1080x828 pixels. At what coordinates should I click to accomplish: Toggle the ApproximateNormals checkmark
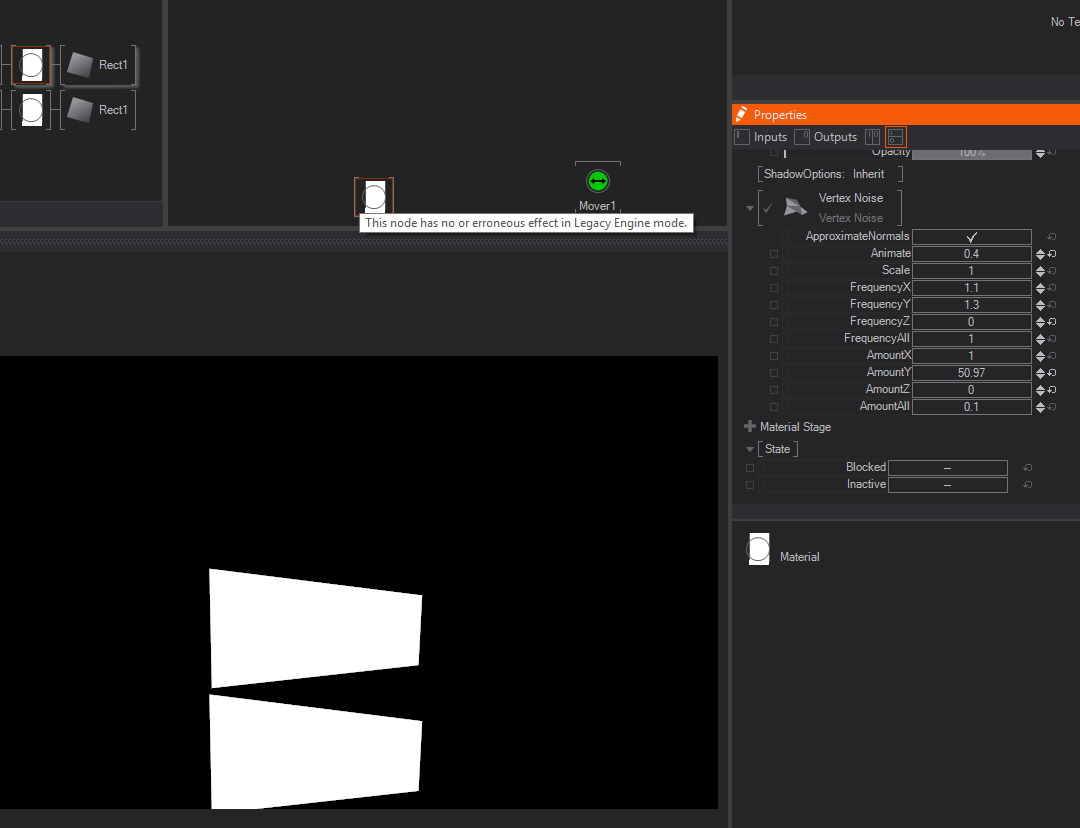(971, 237)
